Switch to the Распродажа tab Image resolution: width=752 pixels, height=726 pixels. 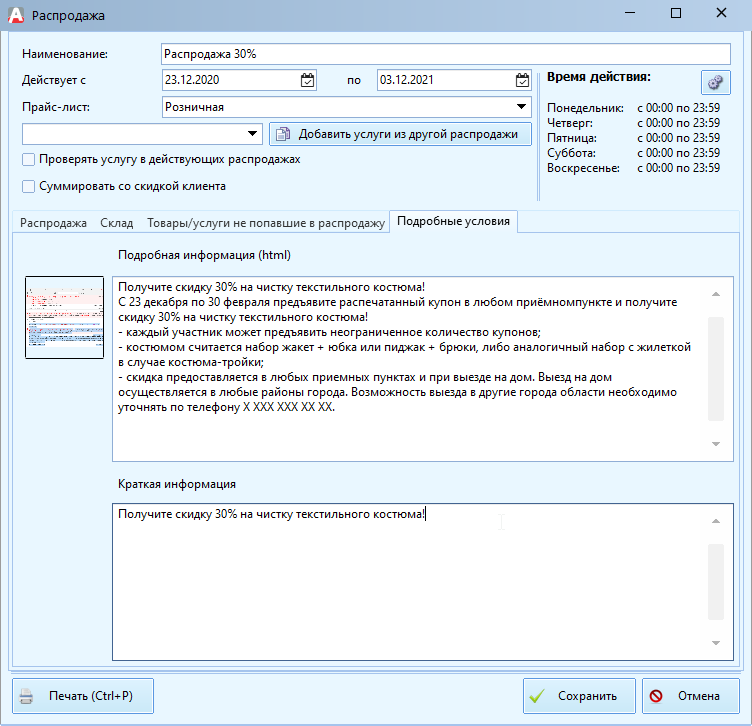pyautogui.click(x=53, y=223)
